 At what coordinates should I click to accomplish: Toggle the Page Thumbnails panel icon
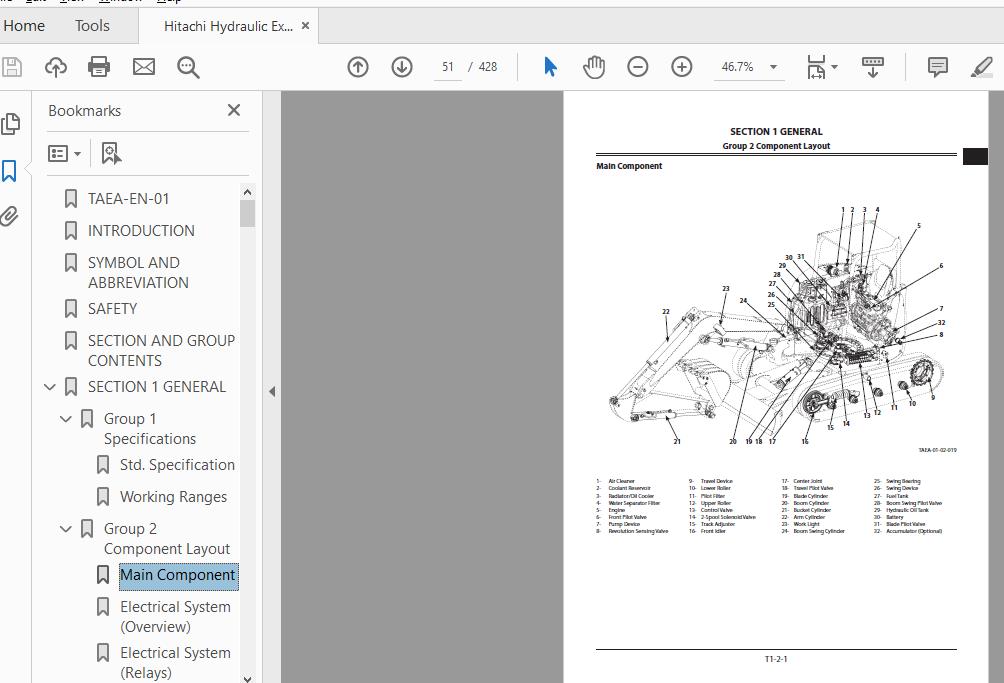[x=10, y=124]
